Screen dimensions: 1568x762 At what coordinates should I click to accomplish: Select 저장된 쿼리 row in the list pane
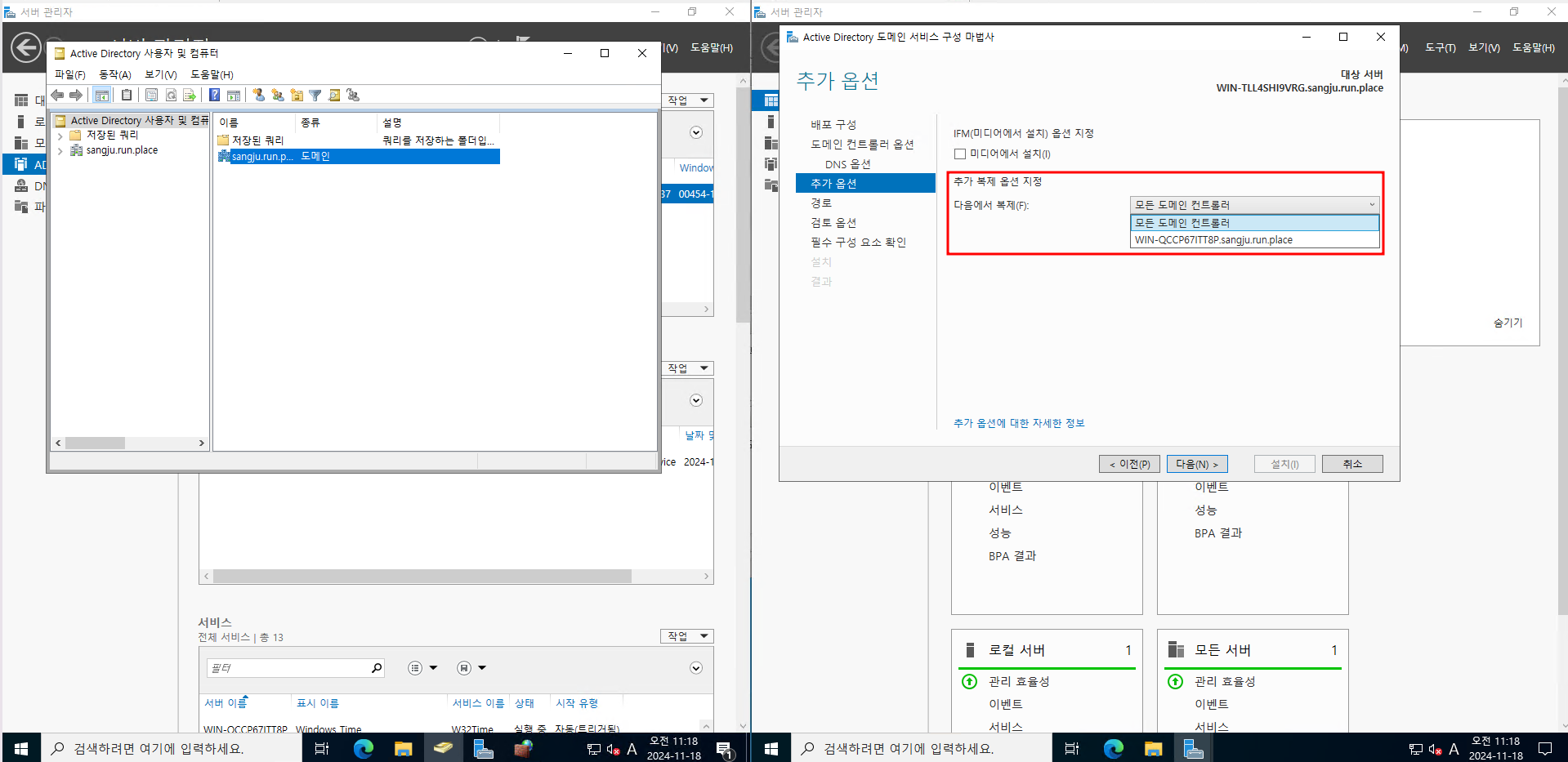pos(358,140)
